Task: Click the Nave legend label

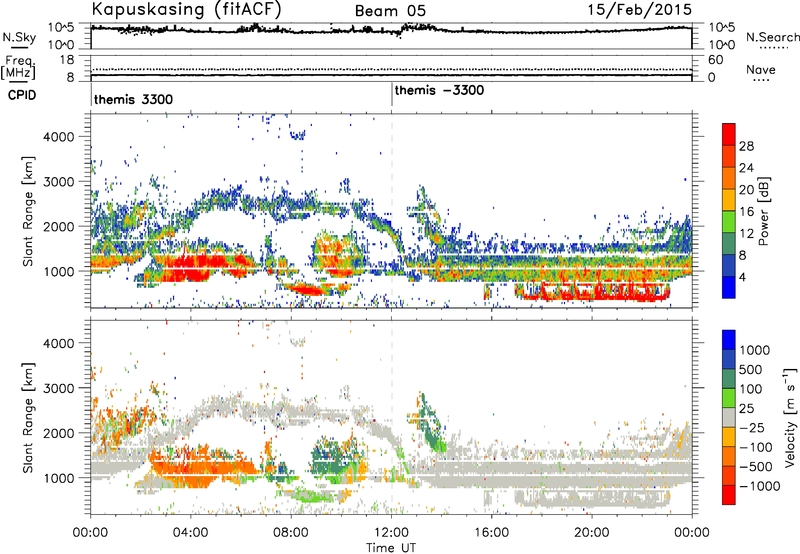Action: coord(761,69)
